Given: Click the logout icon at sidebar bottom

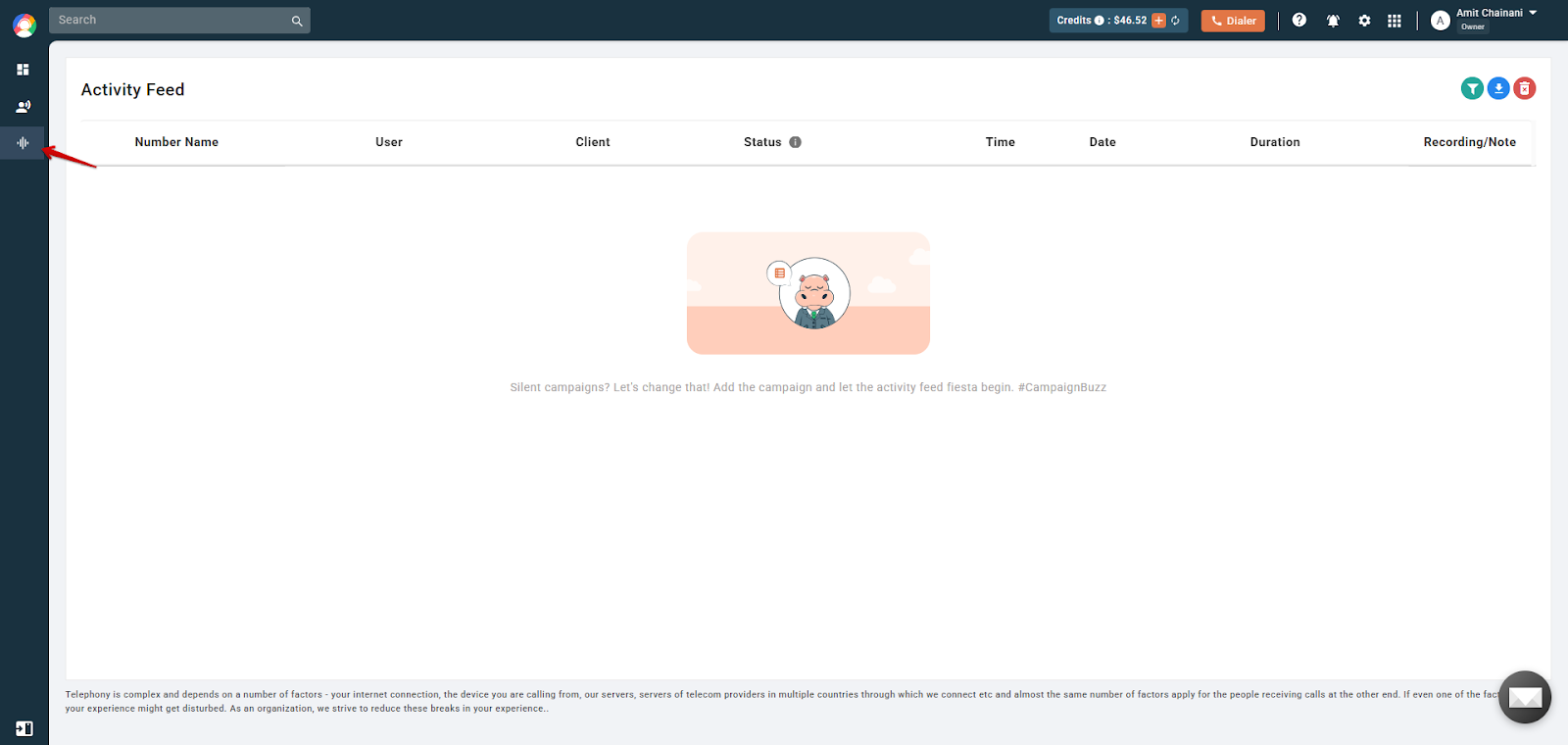Looking at the screenshot, I should point(24,728).
